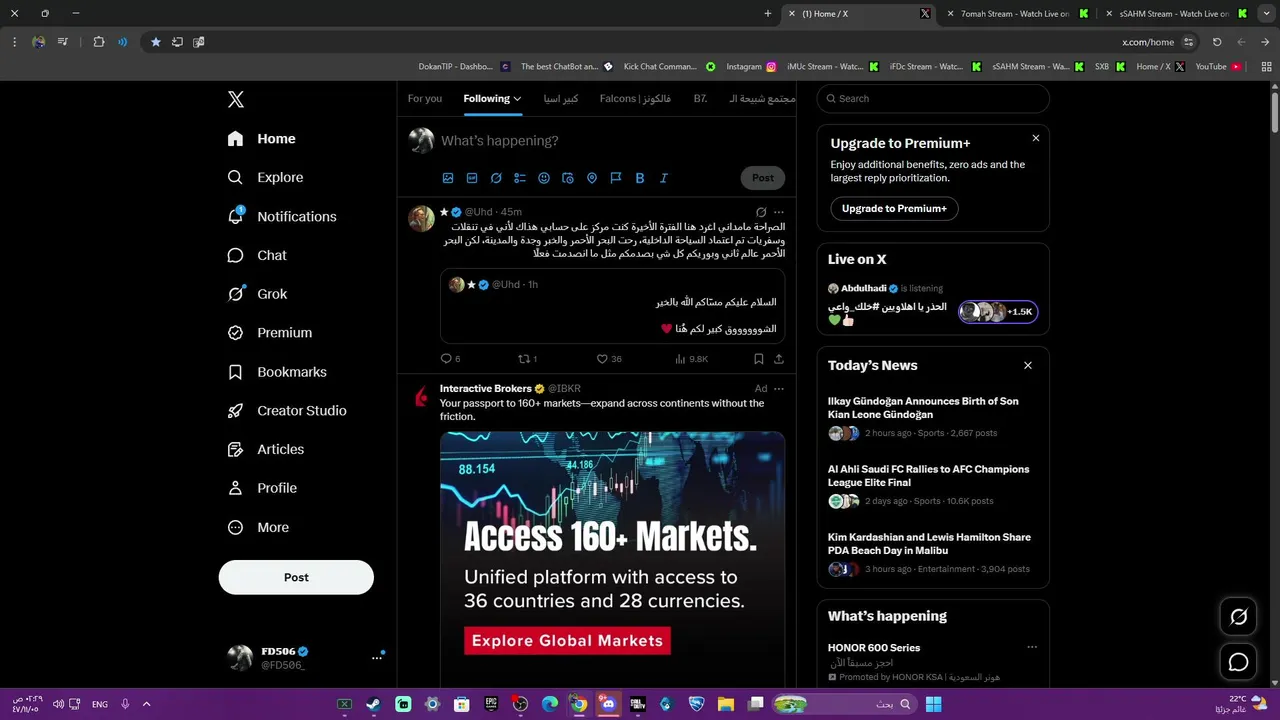
Task: Switch to the Falcons timeline tab
Action: click(635, 98)
